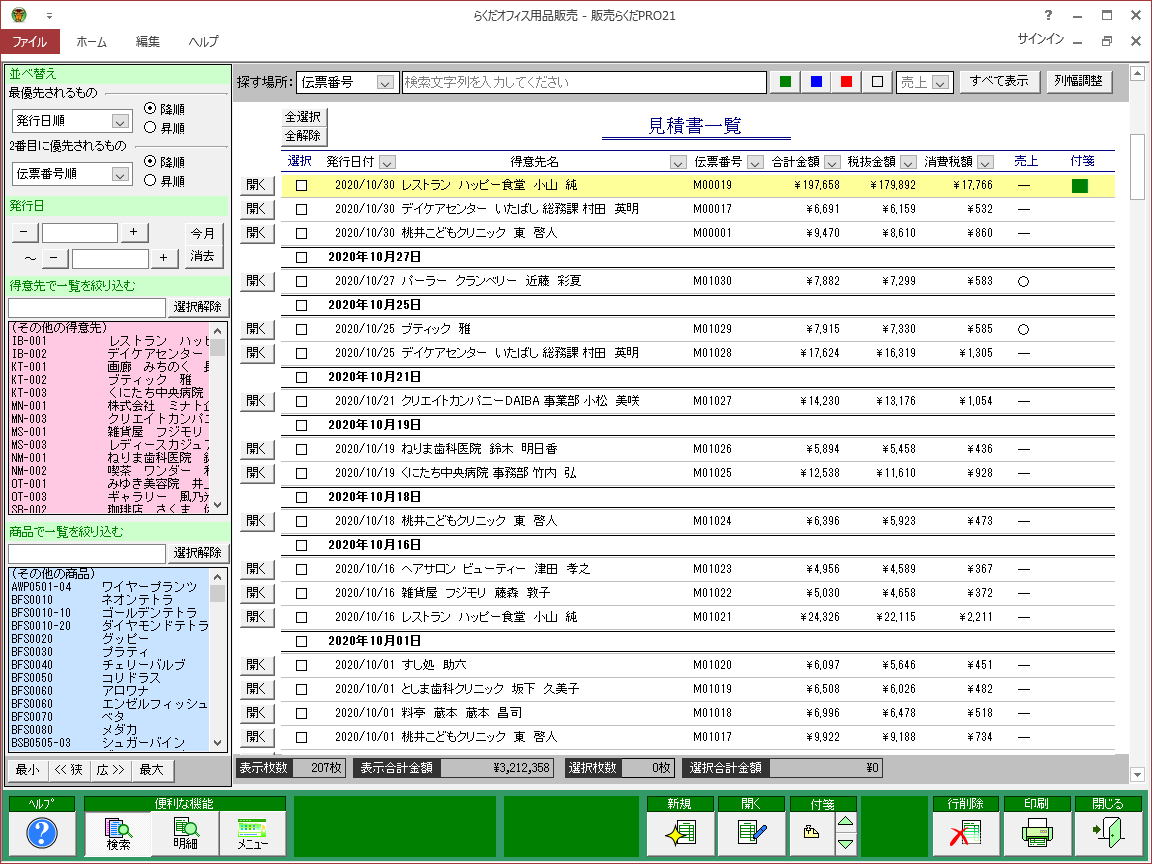This screenshot has width=1152, height=864.
Task: Select BFS0020 グッピー in product list
Action: (110, 639)
